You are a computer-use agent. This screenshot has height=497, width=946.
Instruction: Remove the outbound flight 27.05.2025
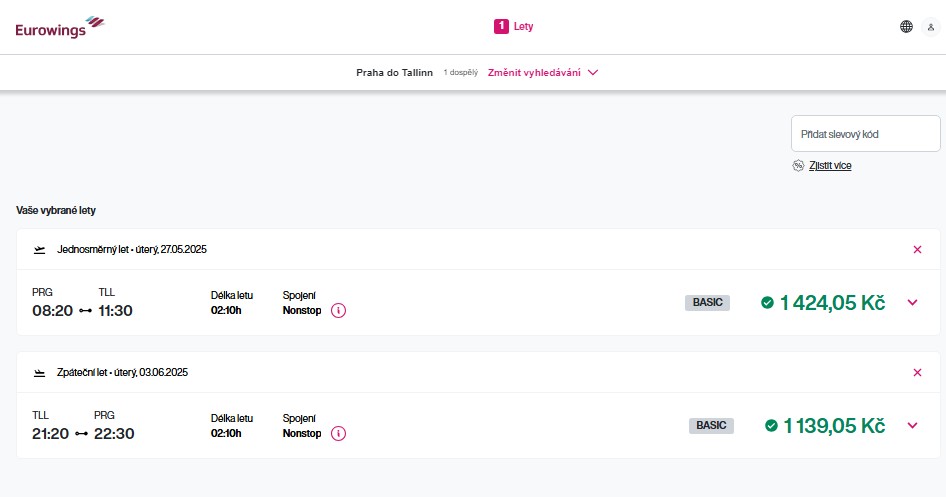click(917, 250)
